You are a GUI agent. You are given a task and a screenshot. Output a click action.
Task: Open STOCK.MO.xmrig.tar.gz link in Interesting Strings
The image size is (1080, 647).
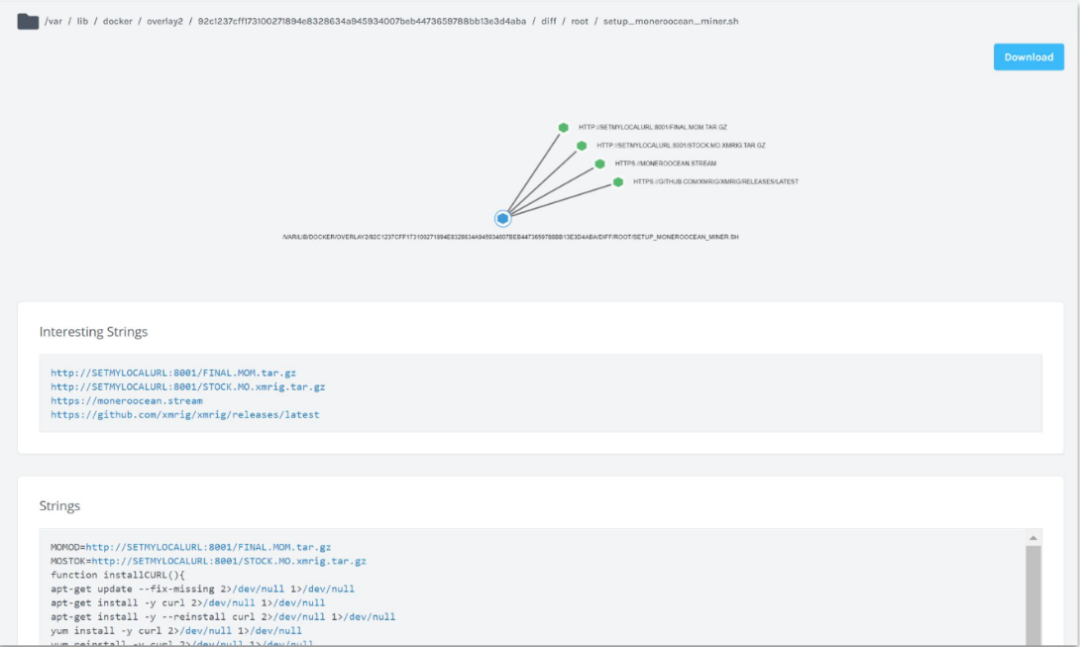point(187,387)
